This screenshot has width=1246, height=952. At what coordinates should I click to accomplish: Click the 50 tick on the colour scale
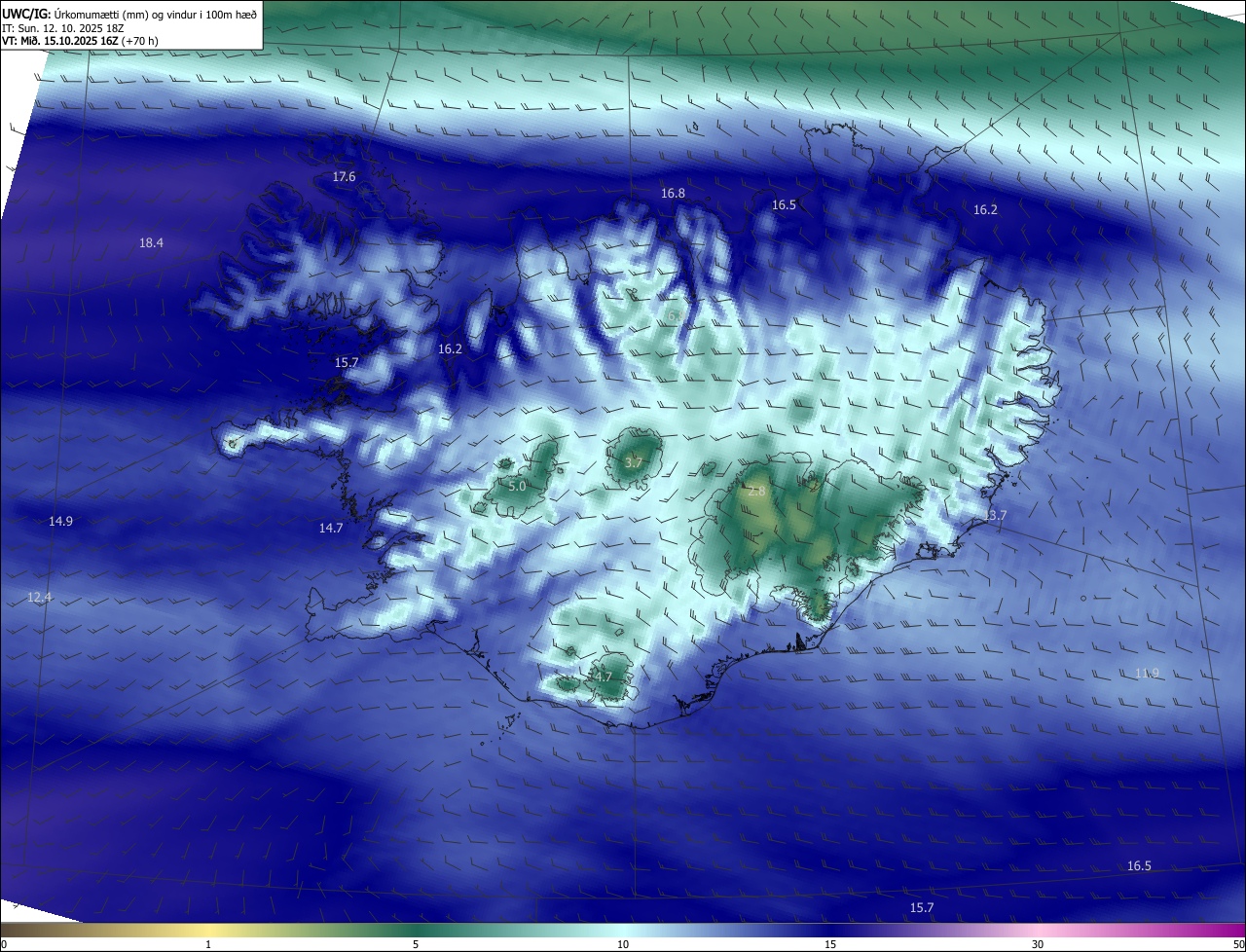(x=1239, y=945)
